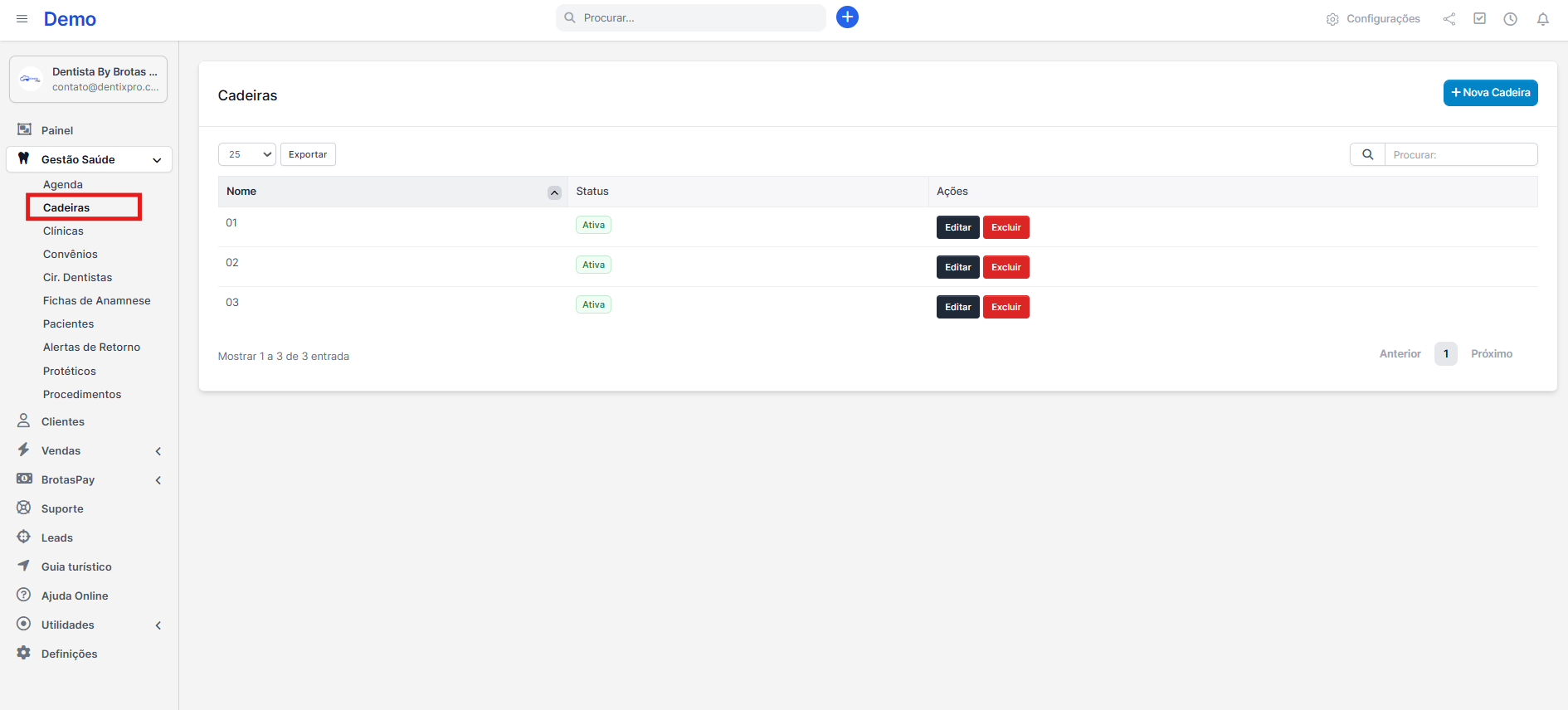Open the share icon in top bar
The image size is (1568, 710).
pyautogui.click(x=1449, y=18)
